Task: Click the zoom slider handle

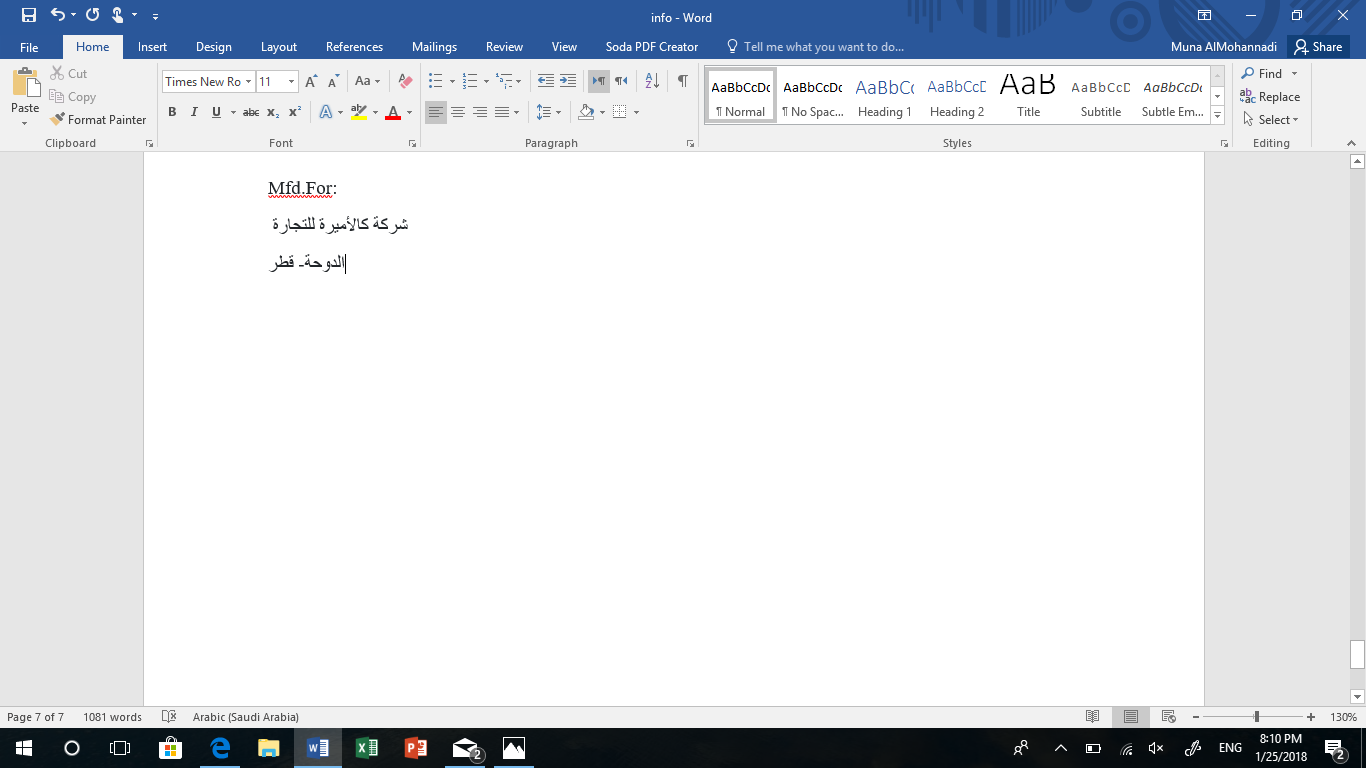Action: tap(1256, 717)
